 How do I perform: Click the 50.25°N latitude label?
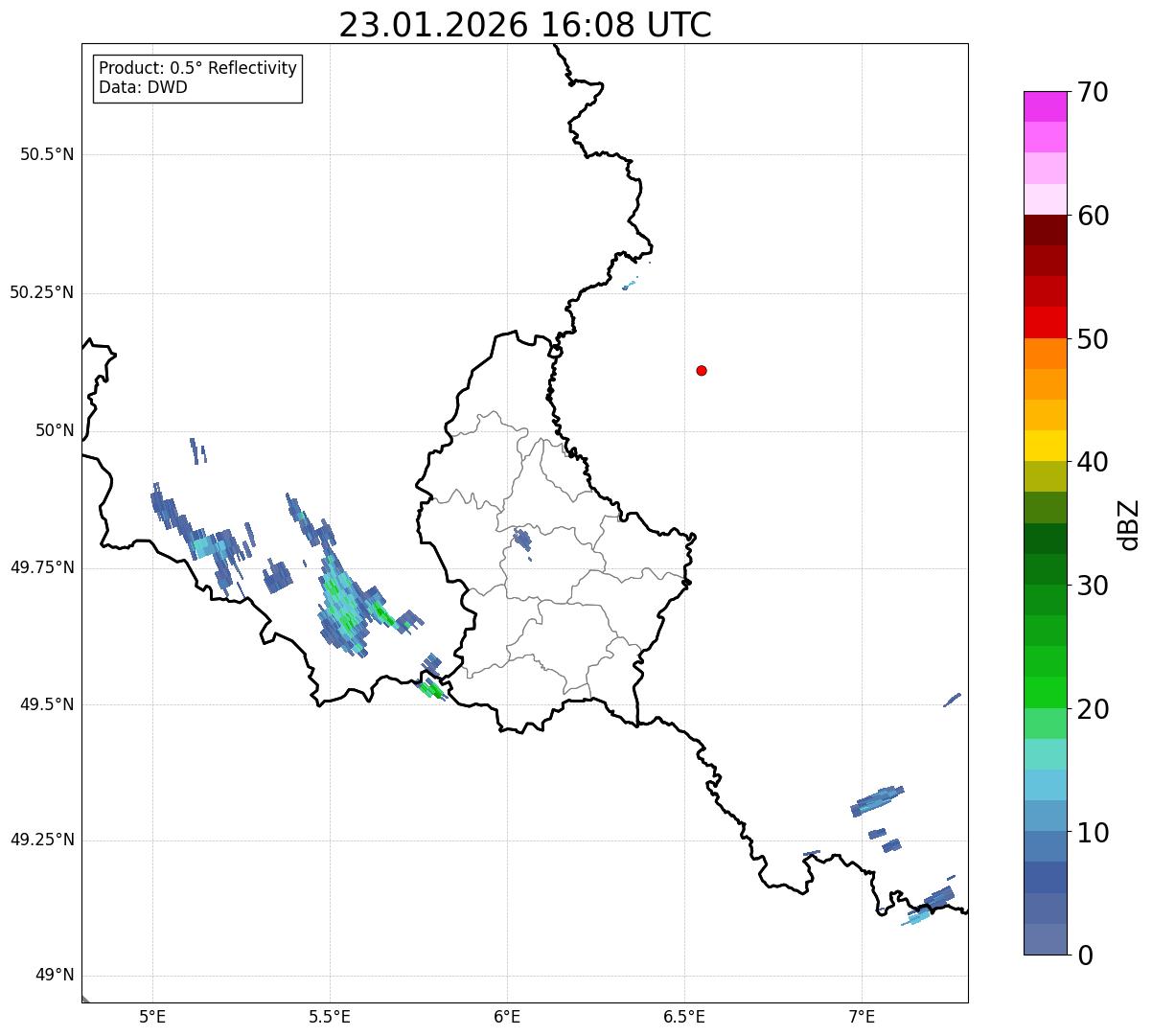pos(41,292)
